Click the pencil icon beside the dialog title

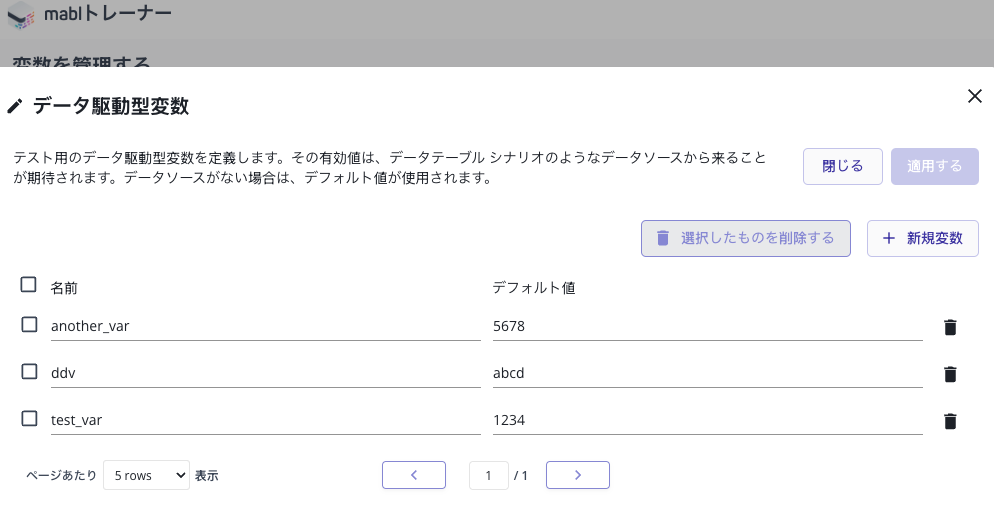(x=15, y=106)
